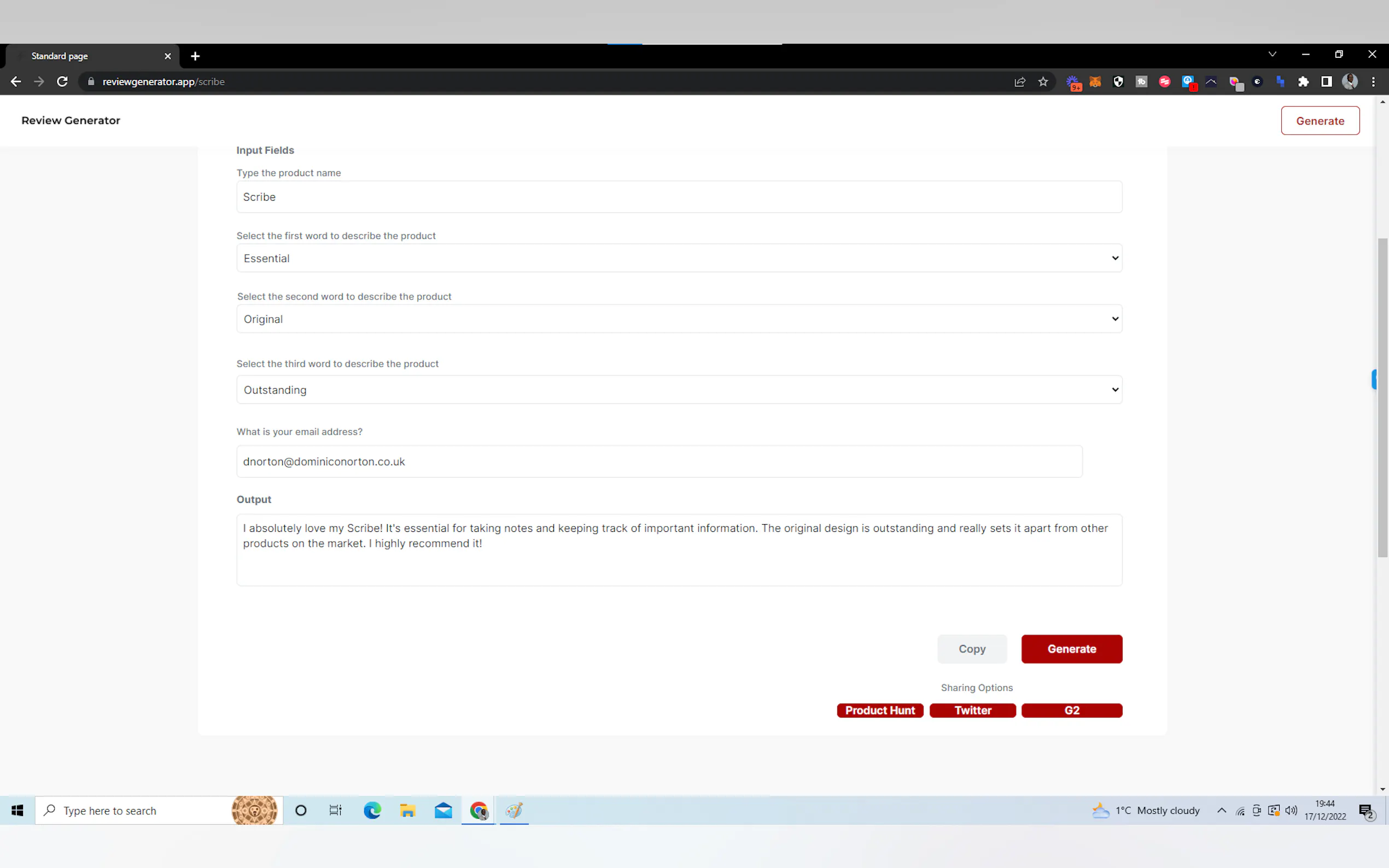Share the review via Product Hunt button
Viewport: 1389px width, 868px height.
[x=880, y=711]
